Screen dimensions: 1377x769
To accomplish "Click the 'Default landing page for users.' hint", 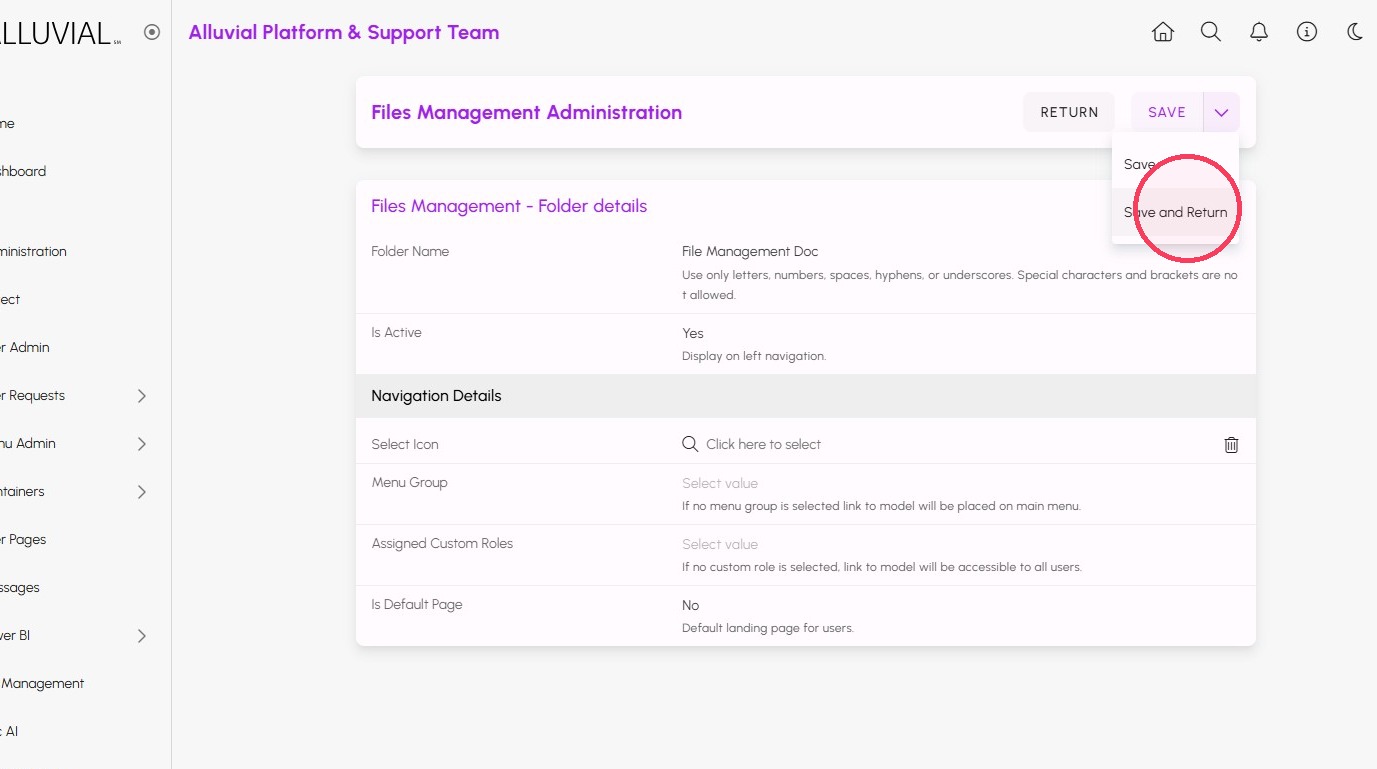I will [x=768, y=628].
